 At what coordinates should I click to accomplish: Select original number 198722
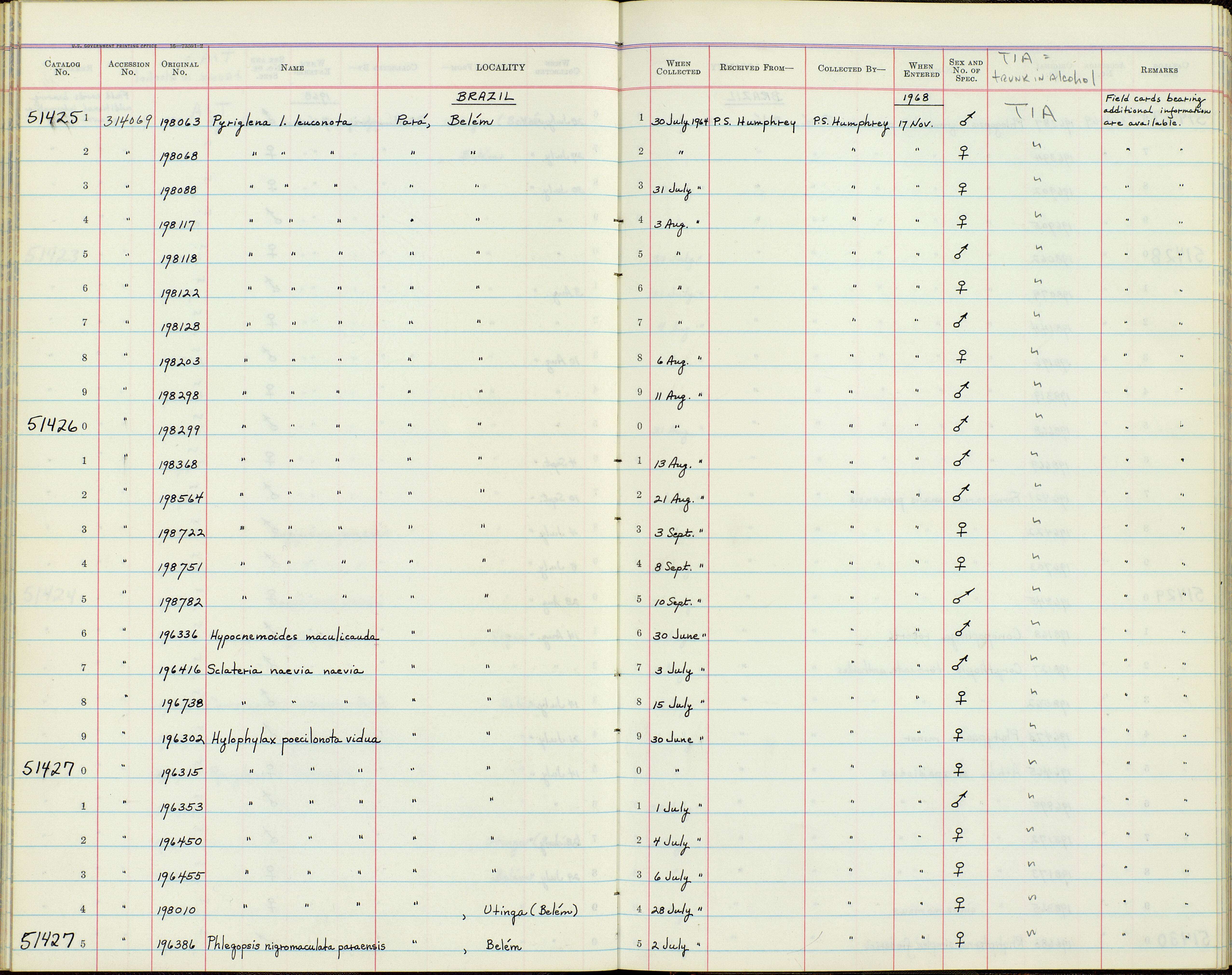(x=182, y=533)
